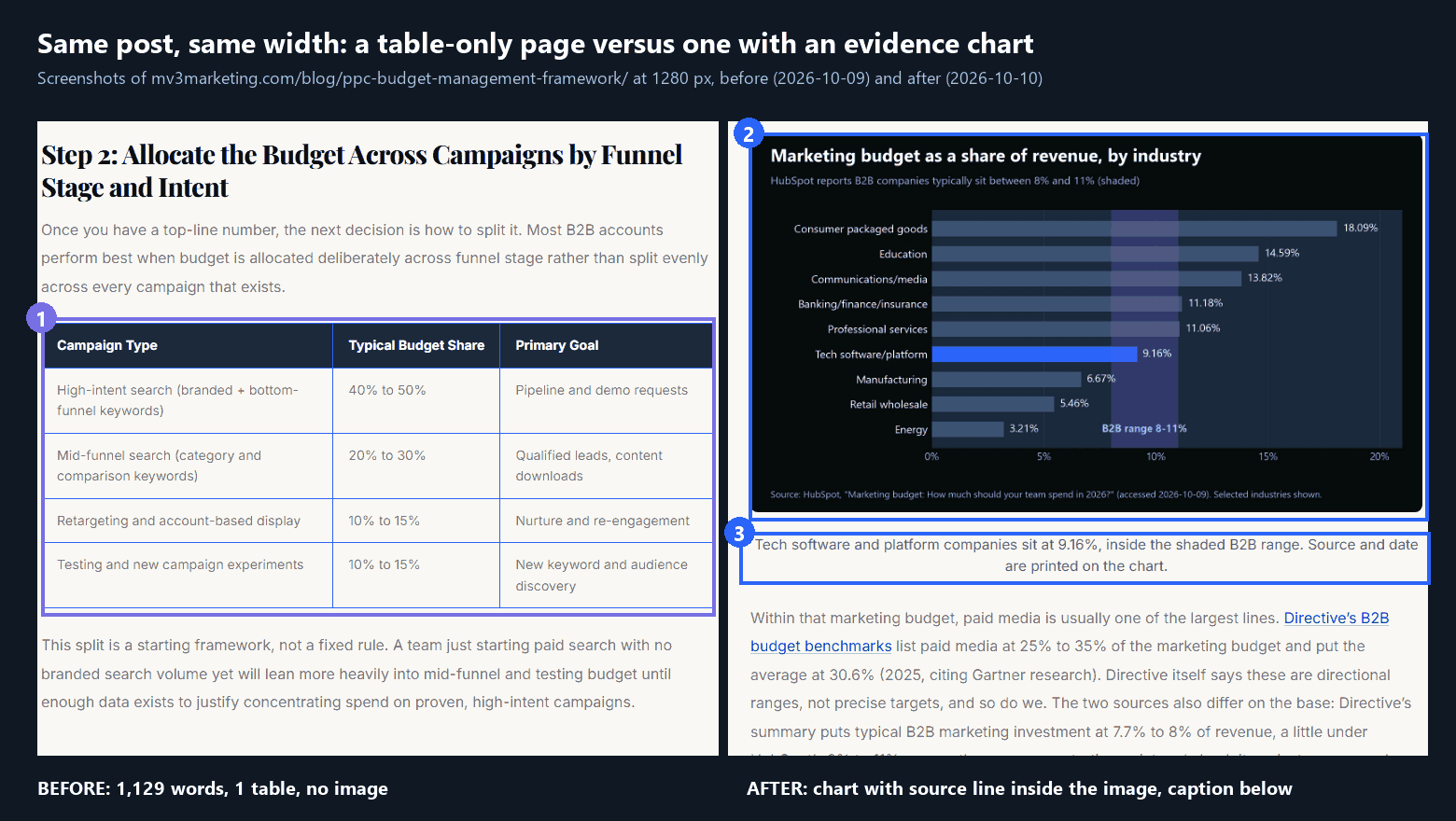Click the caption "Tech software and platform companies"
1456x821 pixels.
click(1086, 555)
